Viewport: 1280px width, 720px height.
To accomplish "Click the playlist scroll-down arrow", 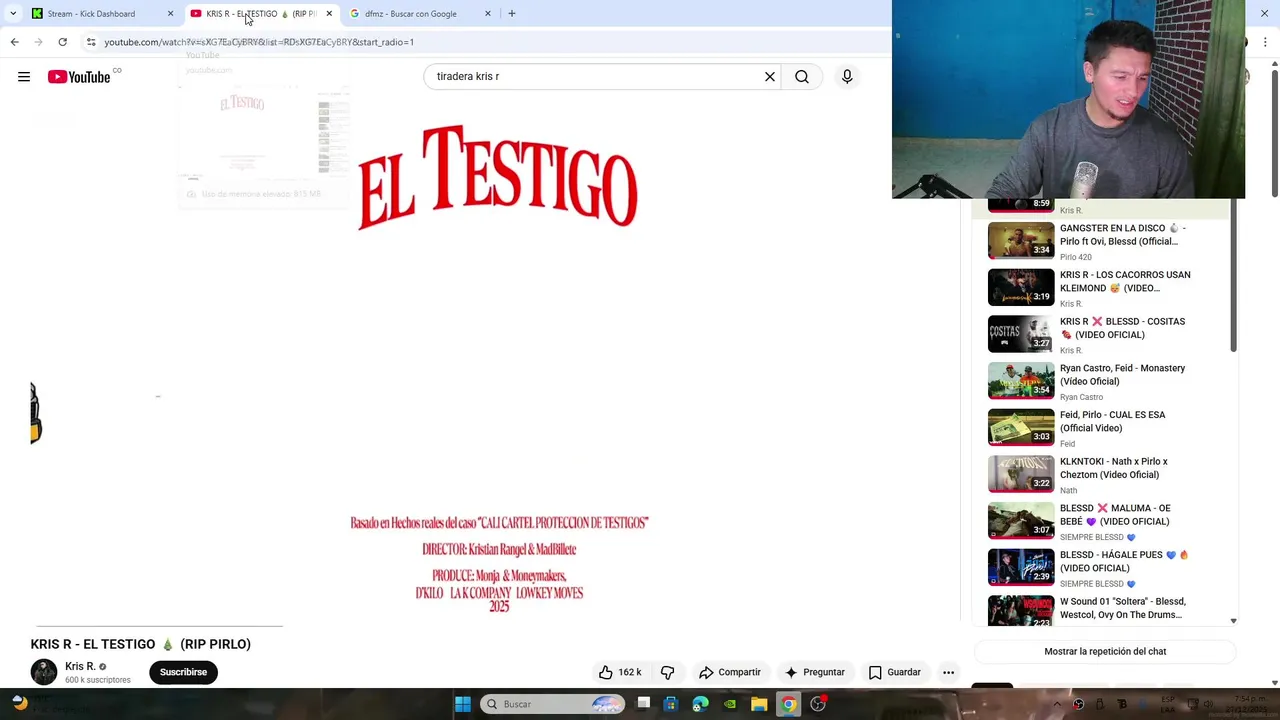I will point(1233,621).
